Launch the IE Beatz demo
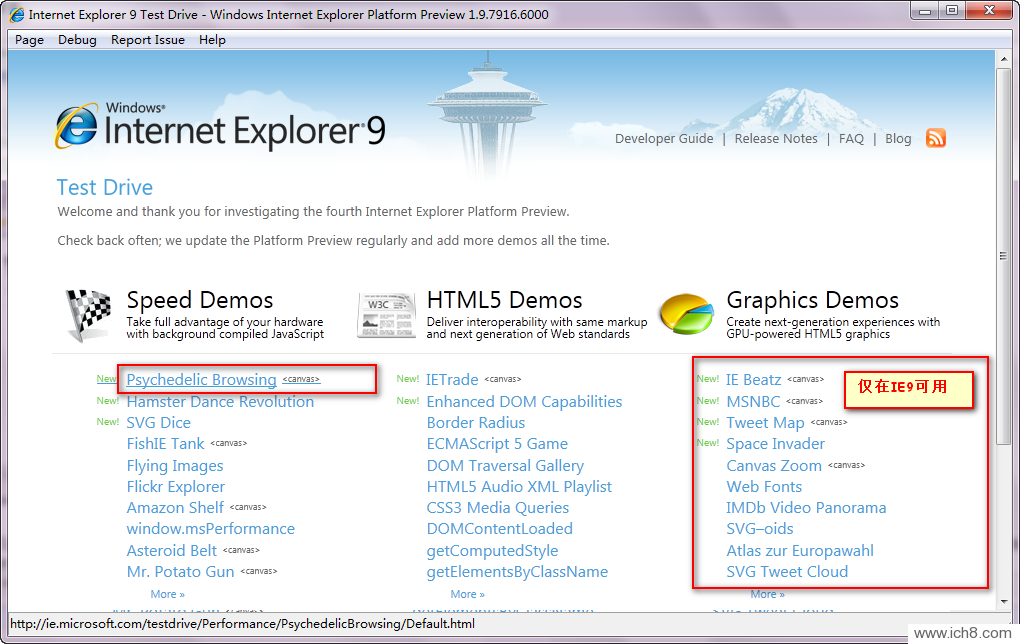This screenshot has width=1020, height=644. pyautogui.click(x=753, y=379)
